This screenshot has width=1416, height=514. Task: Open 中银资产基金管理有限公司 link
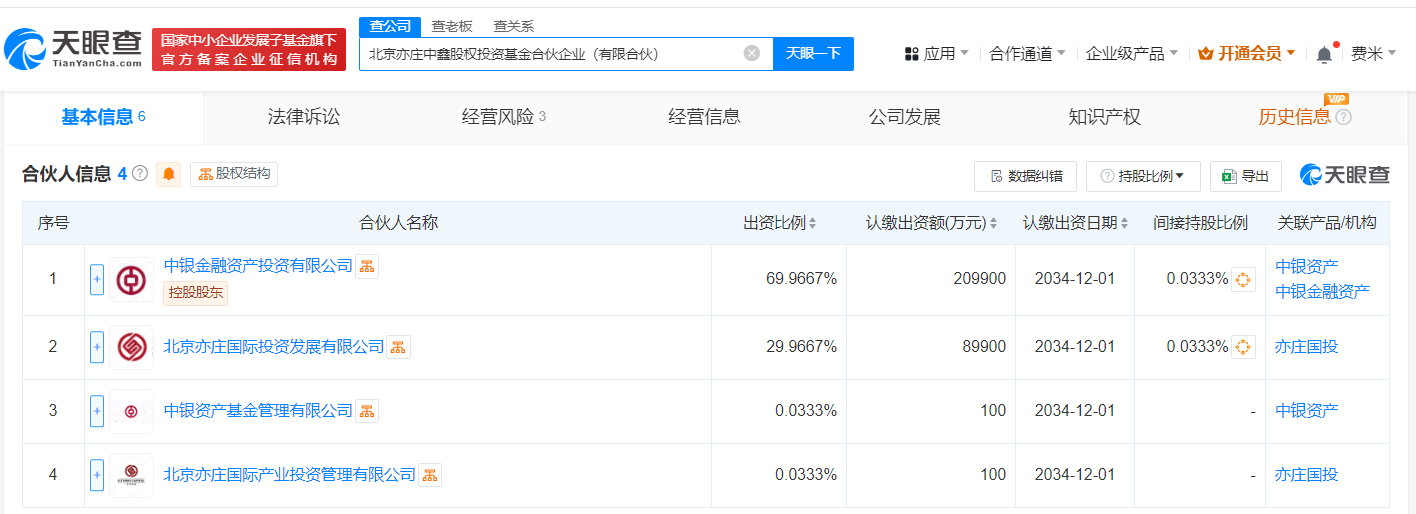[258, 411]
